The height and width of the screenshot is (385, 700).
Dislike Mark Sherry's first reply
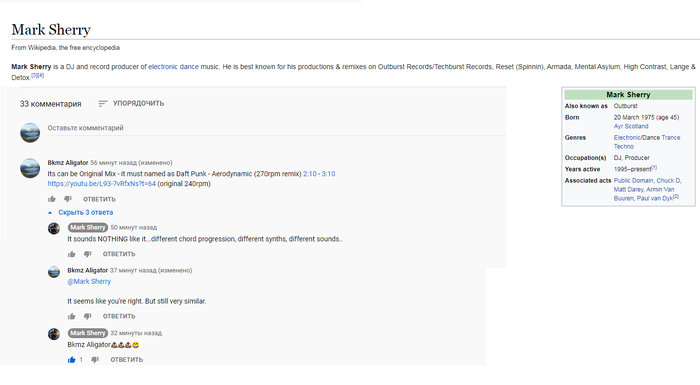coord(88,254)
